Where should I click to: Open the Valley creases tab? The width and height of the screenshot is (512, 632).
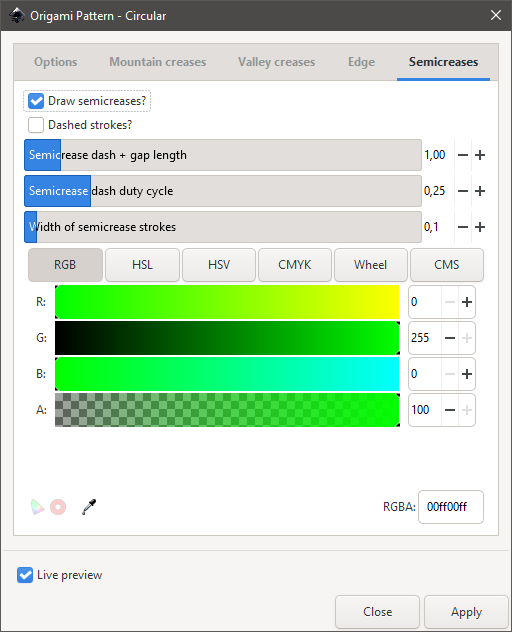click(x=277, y=62)
